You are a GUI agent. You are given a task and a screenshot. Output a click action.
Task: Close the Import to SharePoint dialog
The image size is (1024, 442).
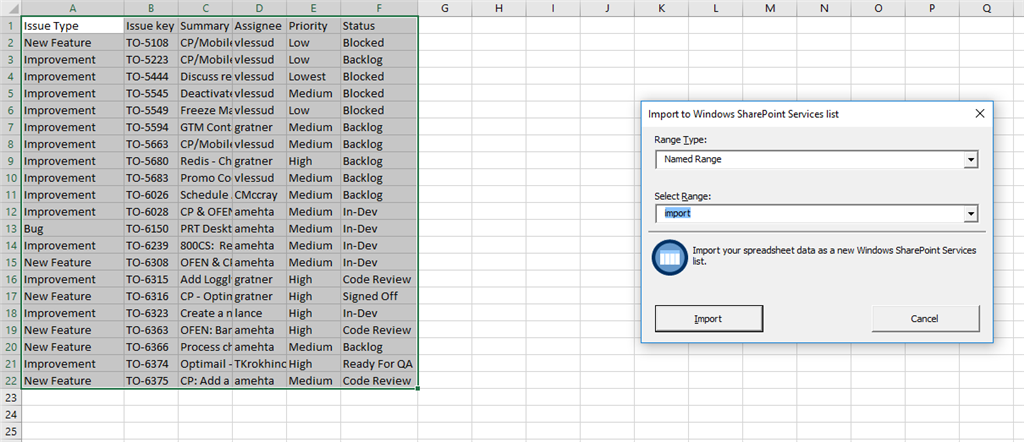pyautogui.click(x=979, y=114)
